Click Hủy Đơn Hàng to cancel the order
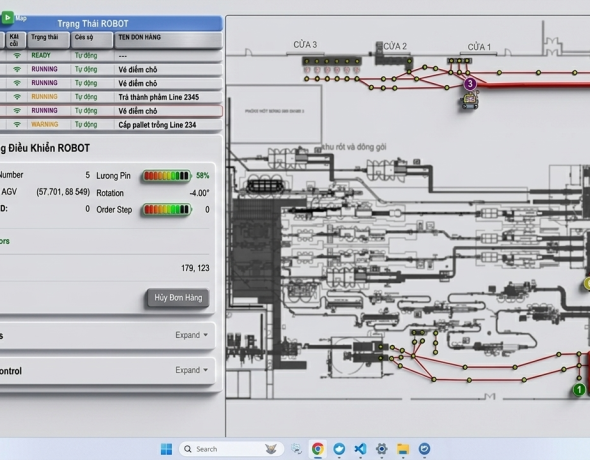 pos(178,298)
